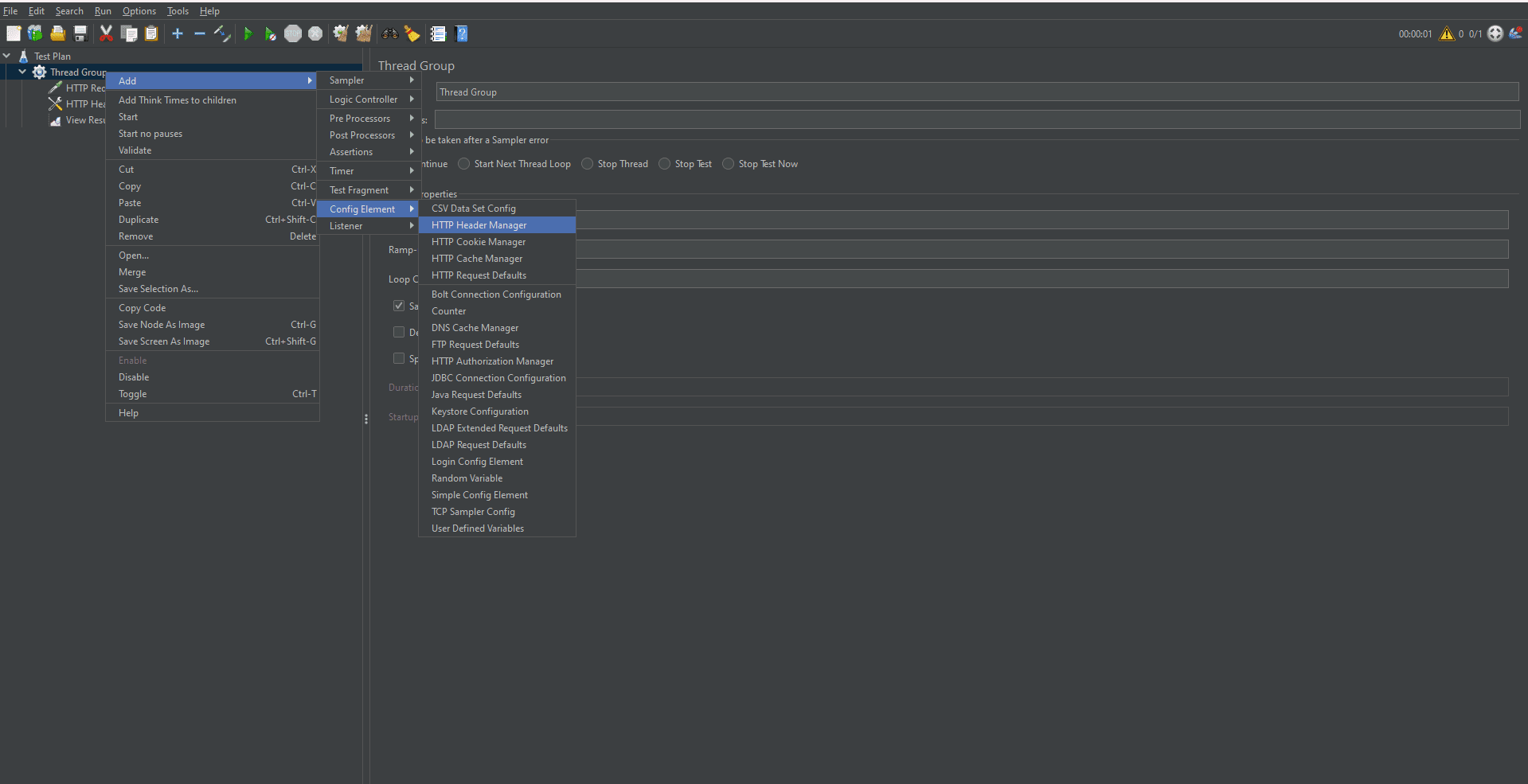The image size is (1528, 784).
Task: Save the current test plan
Action: coord(80,33)
